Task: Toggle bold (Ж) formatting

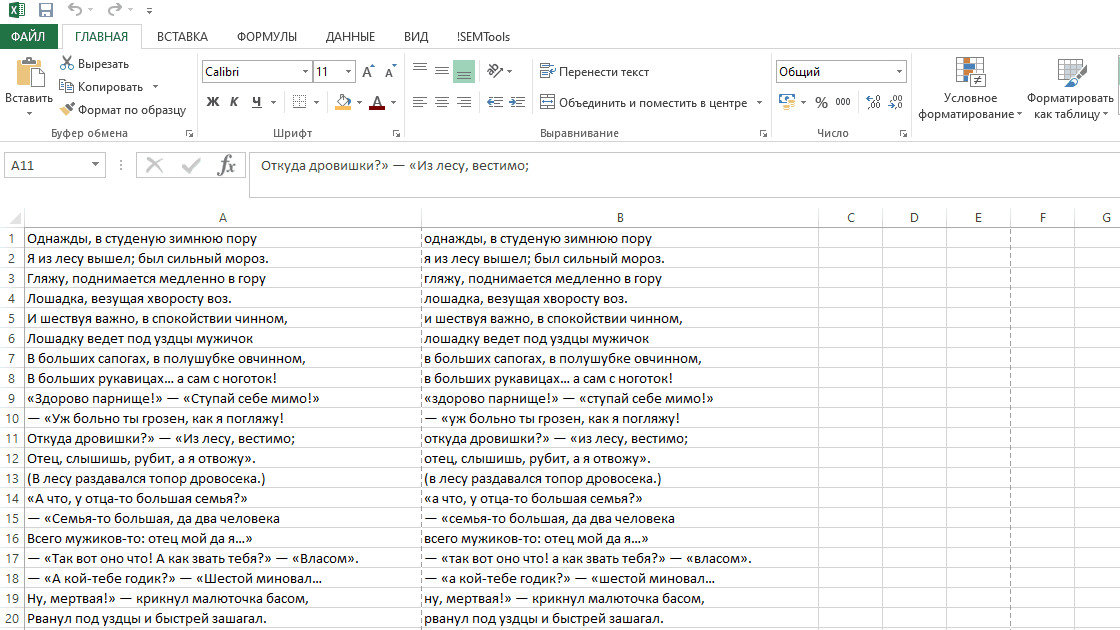Action: click(212, 102)
